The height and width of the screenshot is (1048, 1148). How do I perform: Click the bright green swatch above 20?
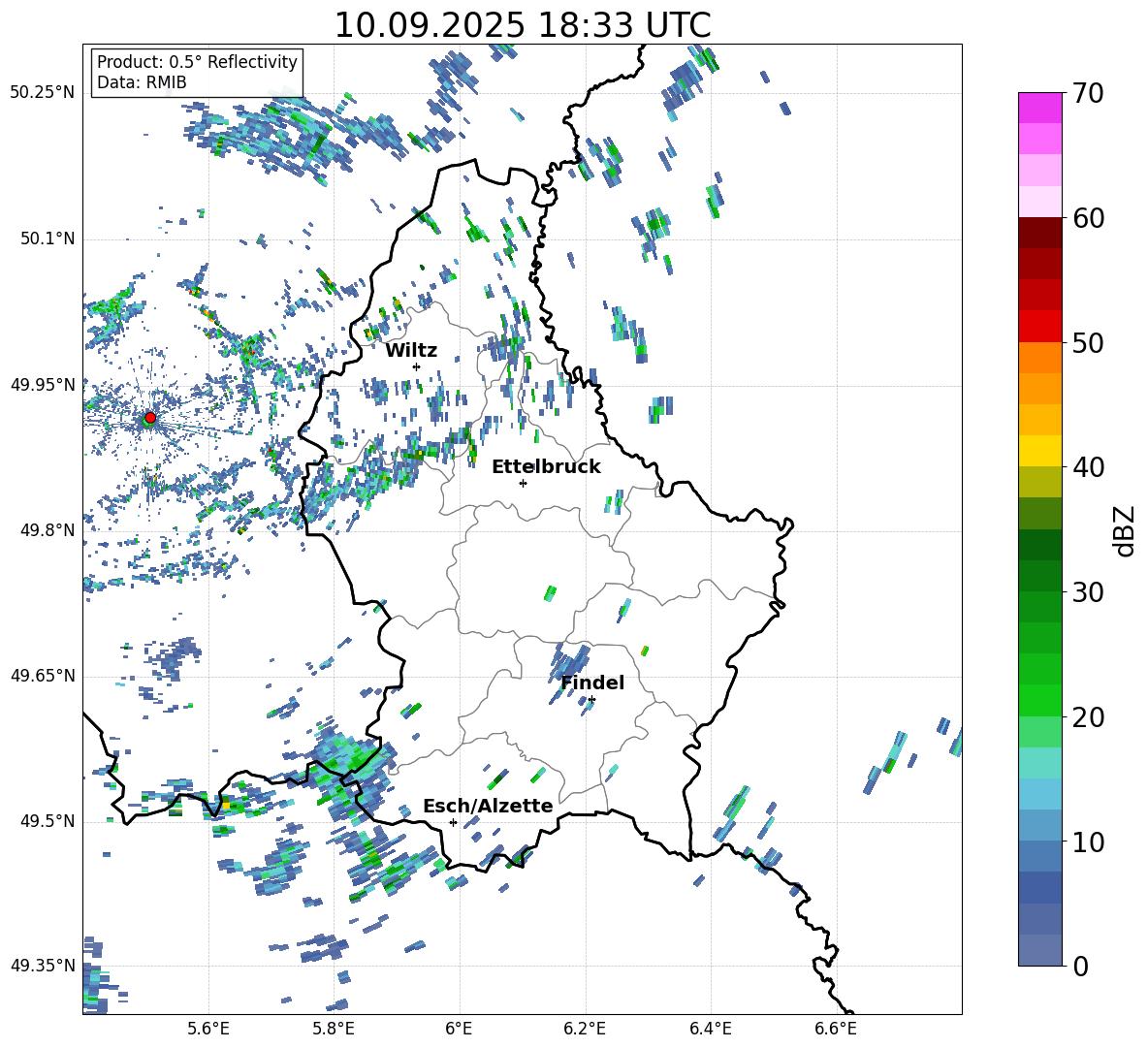[1039, 700]
